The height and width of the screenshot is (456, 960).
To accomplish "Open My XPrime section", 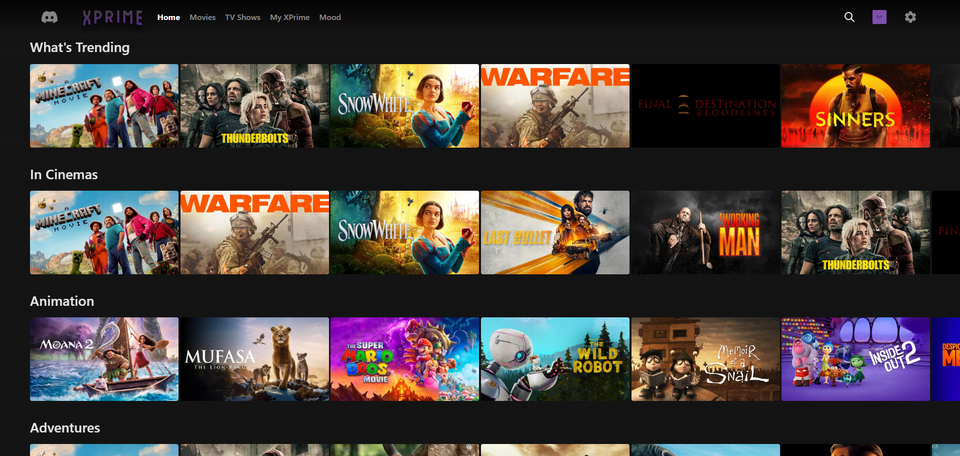I will 290,17.
